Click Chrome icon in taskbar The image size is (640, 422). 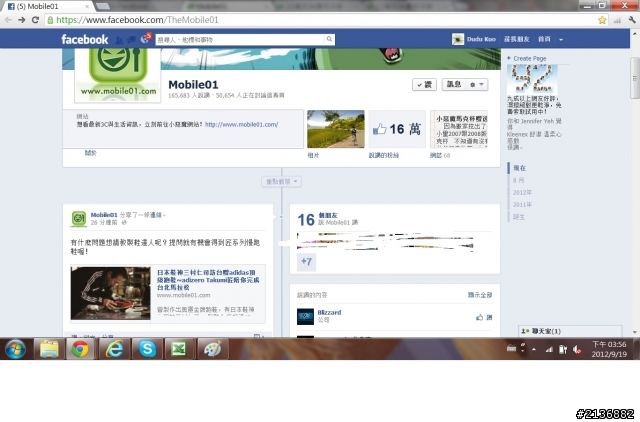coord(80,349)
